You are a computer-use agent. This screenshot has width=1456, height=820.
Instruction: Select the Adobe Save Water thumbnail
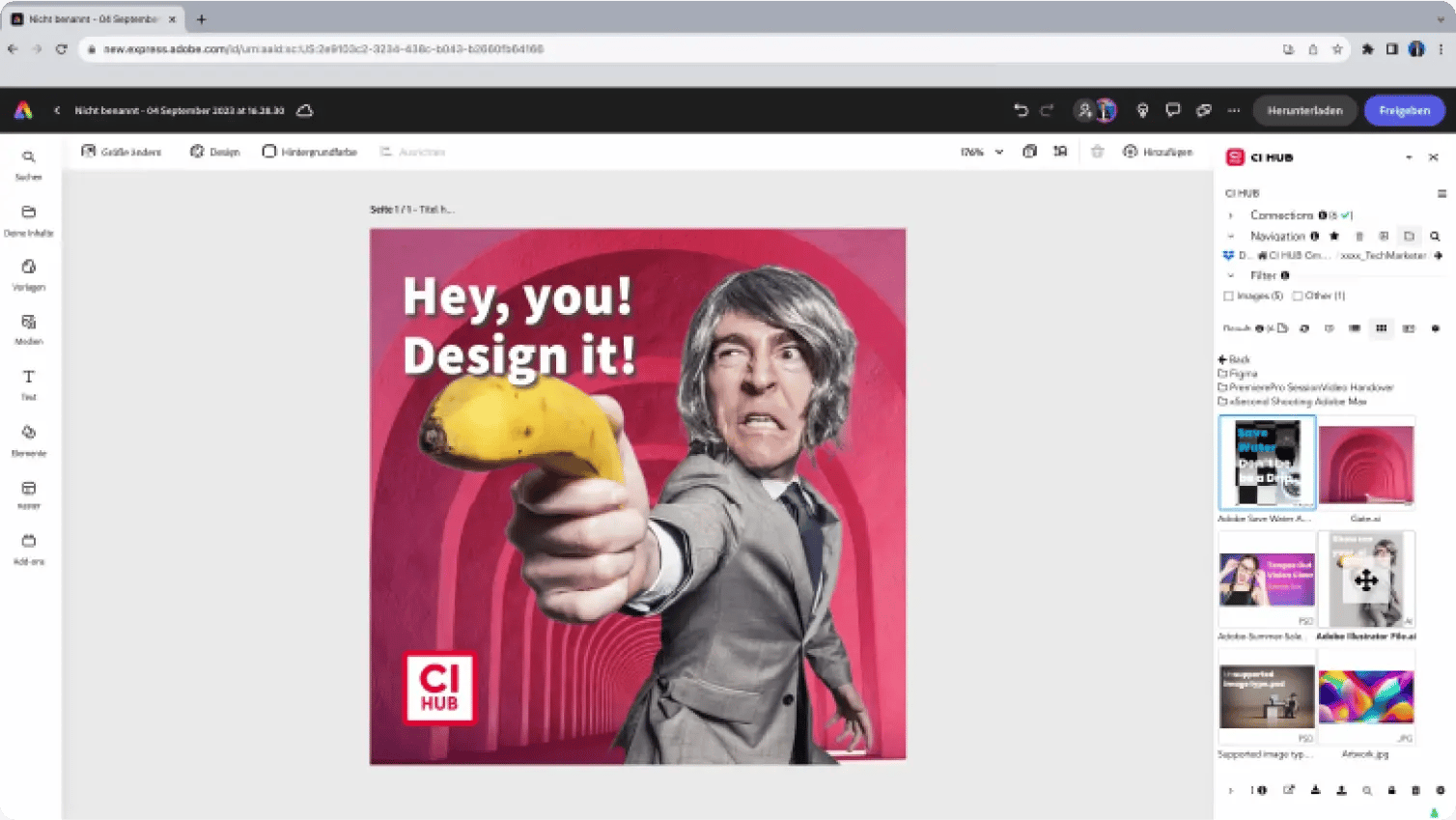(x=1267, y=463)
